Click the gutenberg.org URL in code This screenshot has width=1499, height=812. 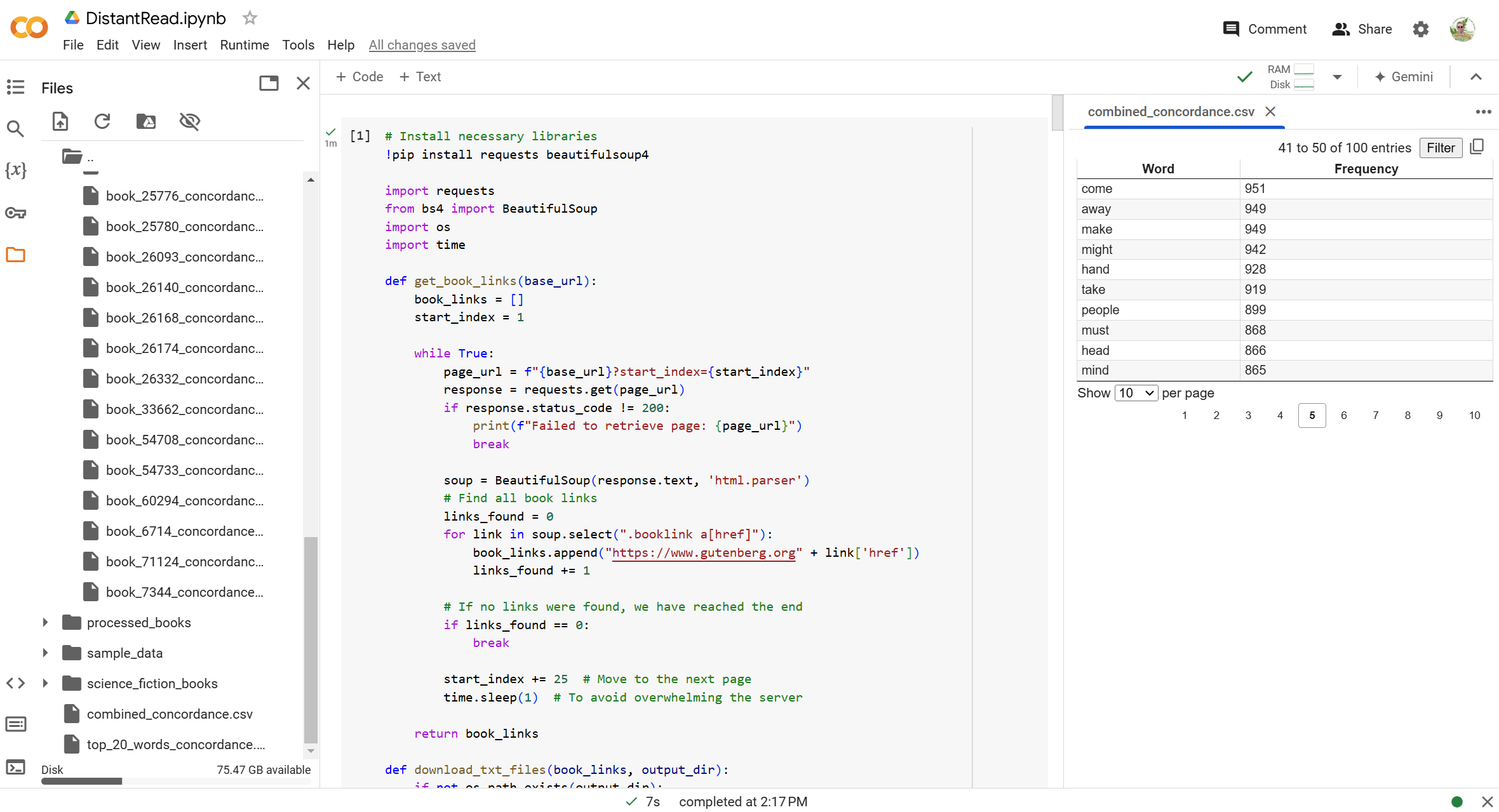pyautogui.click(x=704, y=553)
